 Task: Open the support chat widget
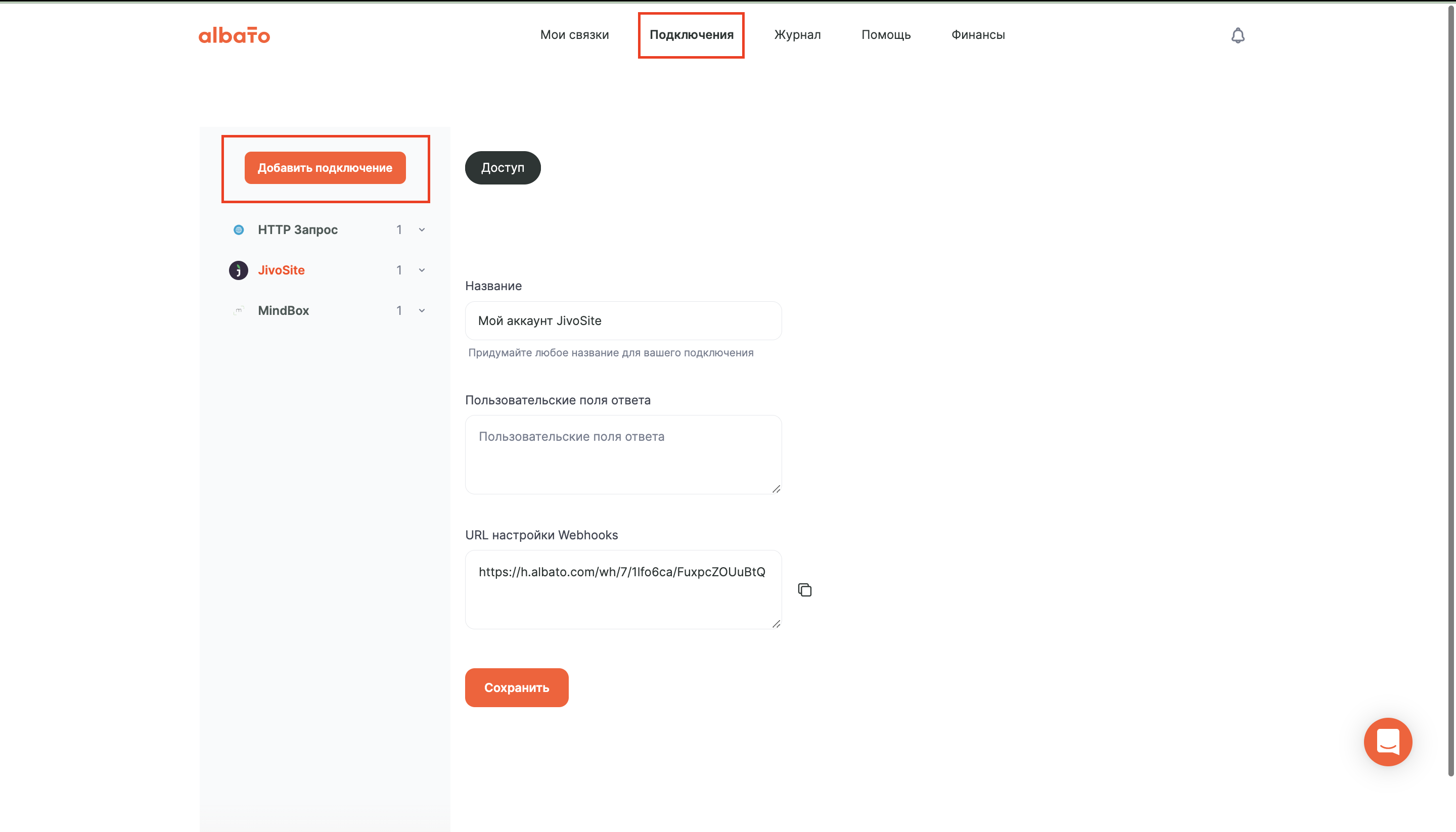click(1387, 742)
